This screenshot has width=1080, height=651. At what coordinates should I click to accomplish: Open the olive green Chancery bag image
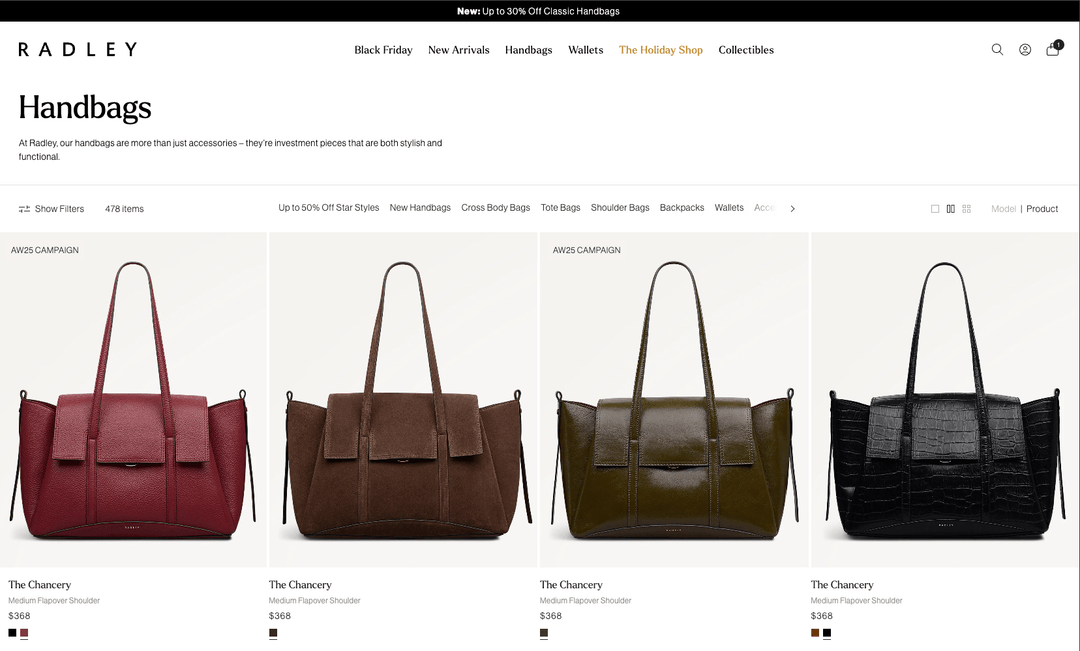(x=674, y=400)
